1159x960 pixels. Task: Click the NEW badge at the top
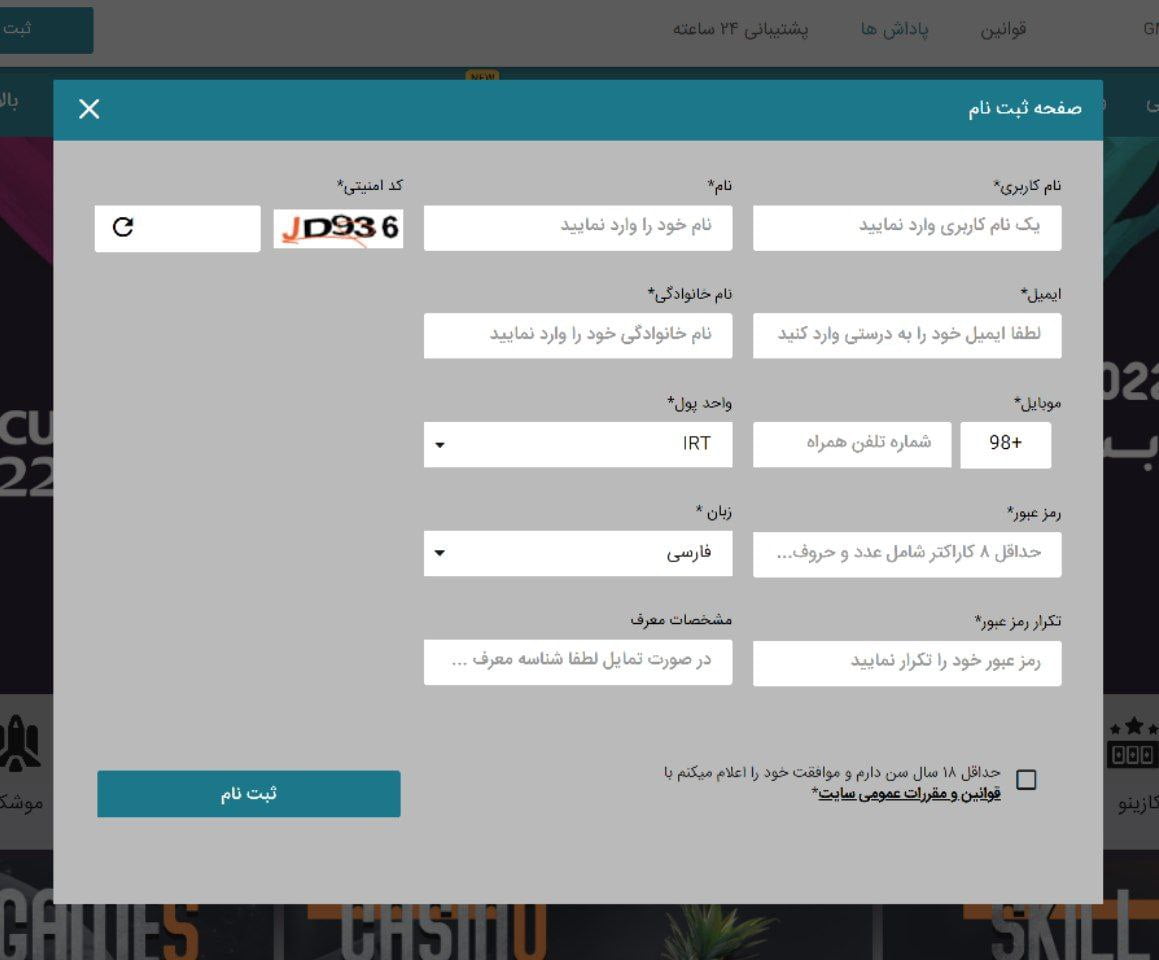click(481, 76)
